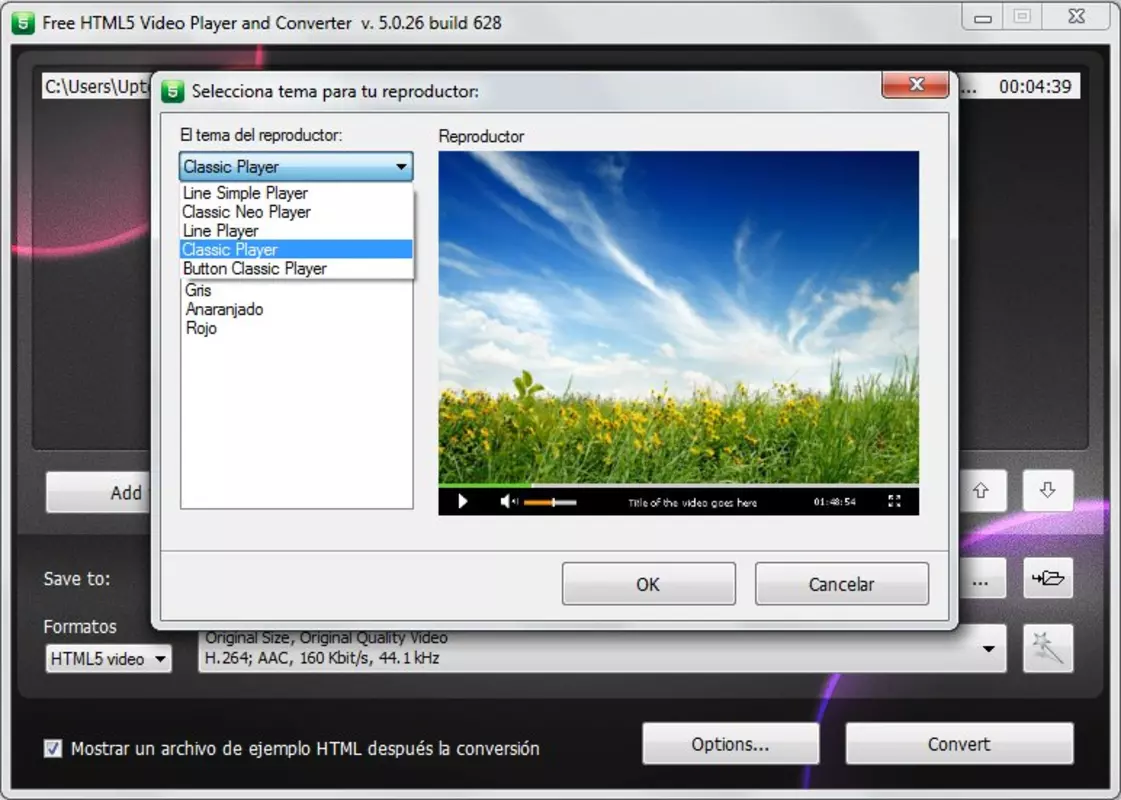Click the fullscreen icon in the preview player

click(894, 501)
